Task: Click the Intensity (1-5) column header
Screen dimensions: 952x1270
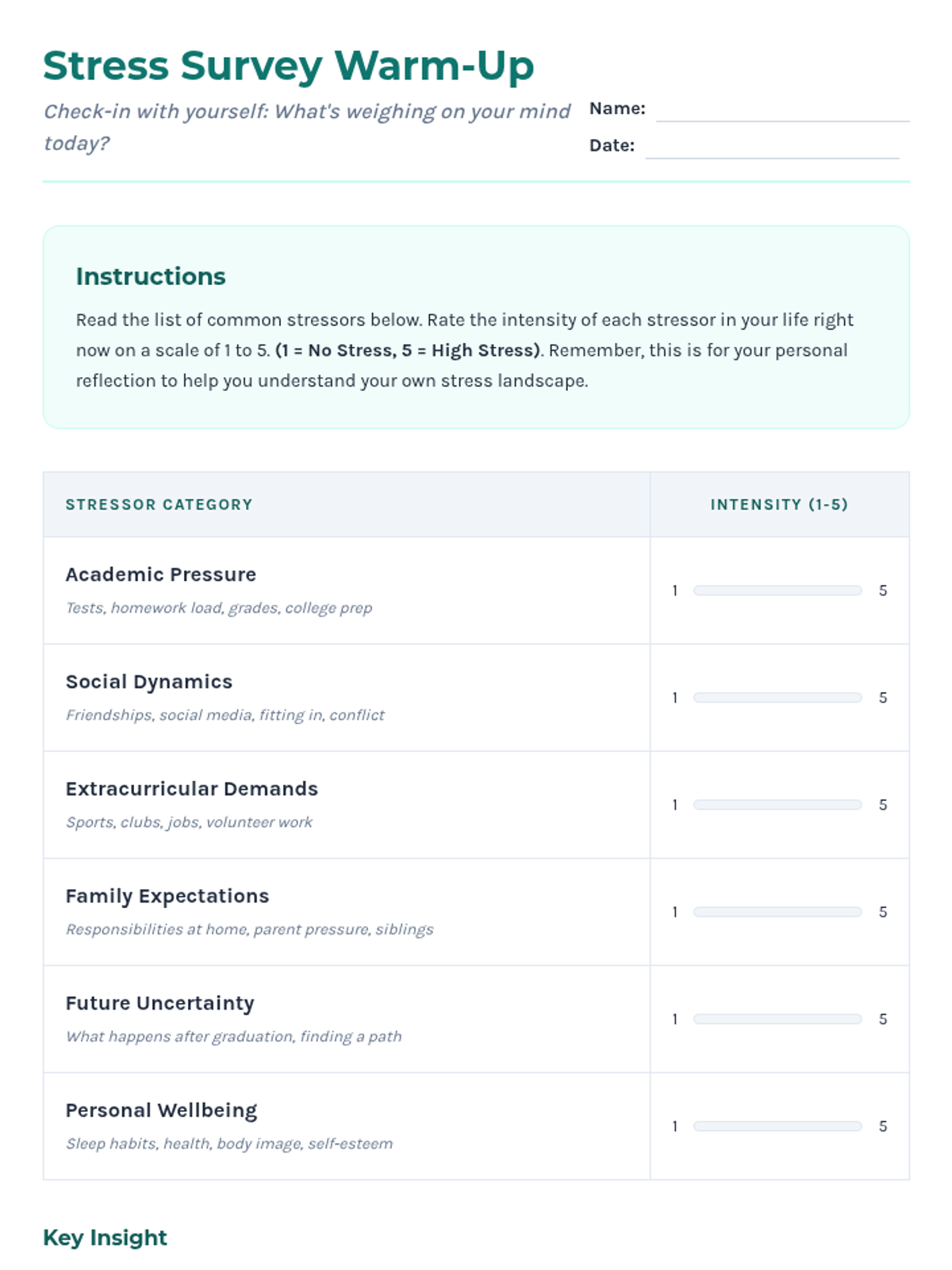Action: [779, 505]
